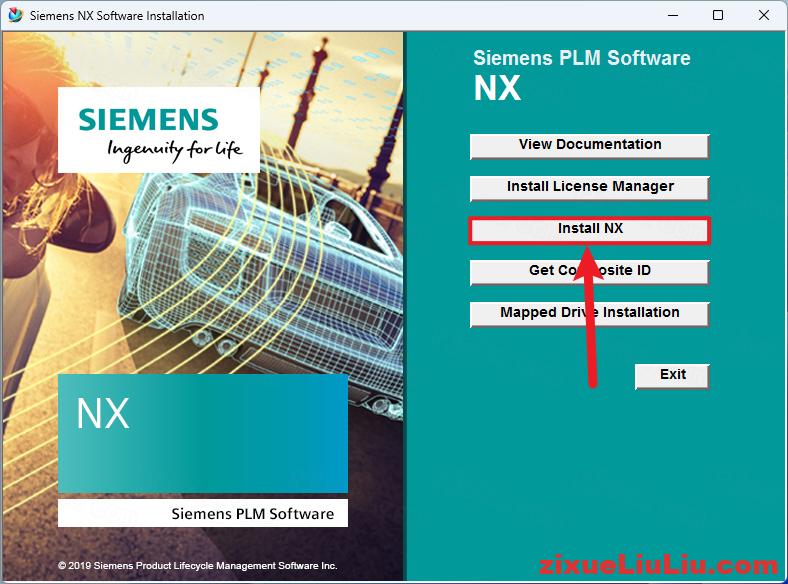Click the Siemens NX icon in title bar
Viewport: 788px width, 584px height.
(15, 16)
